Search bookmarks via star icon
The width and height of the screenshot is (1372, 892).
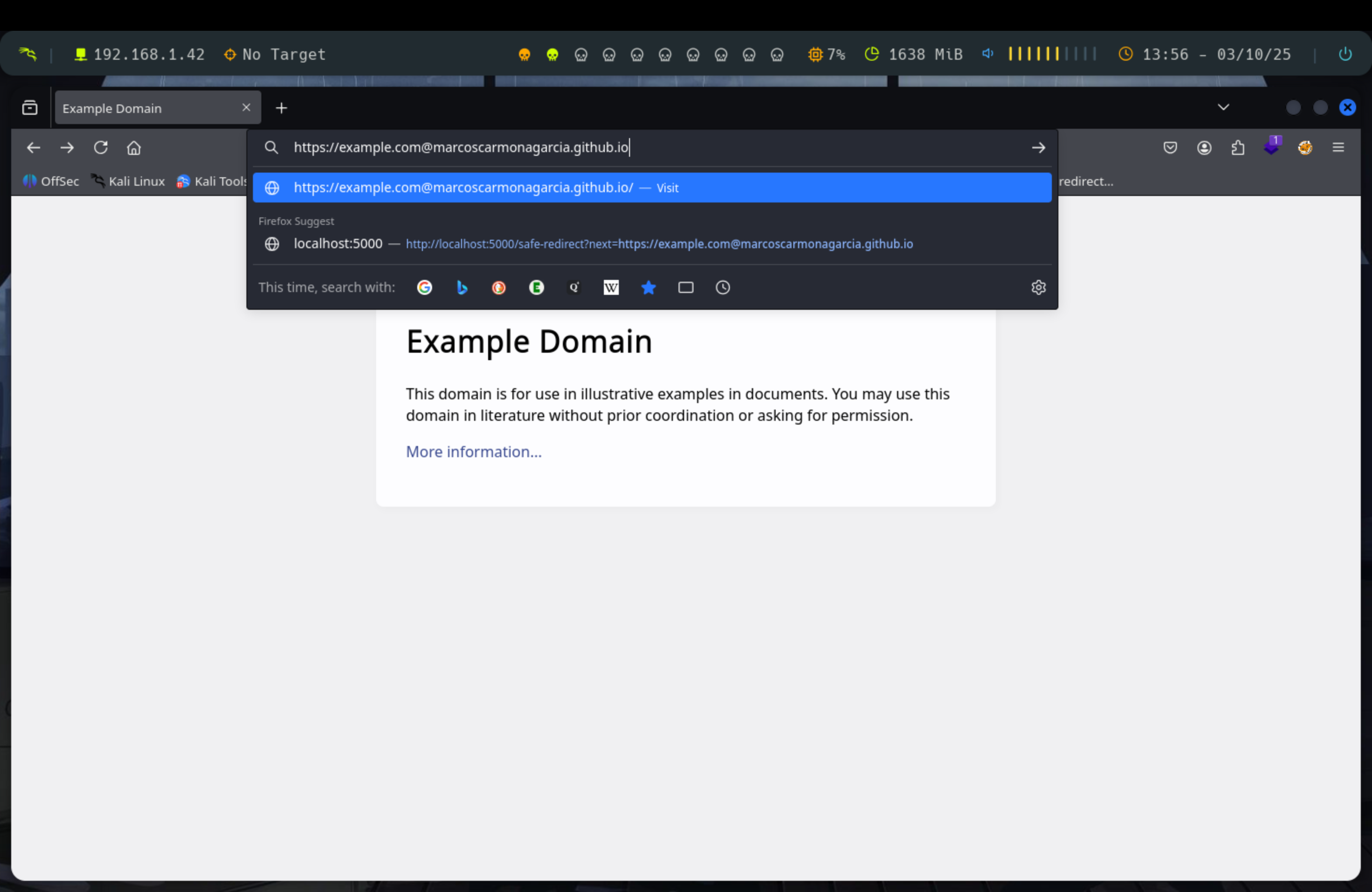pyautogui.click(x=649, y=287)
